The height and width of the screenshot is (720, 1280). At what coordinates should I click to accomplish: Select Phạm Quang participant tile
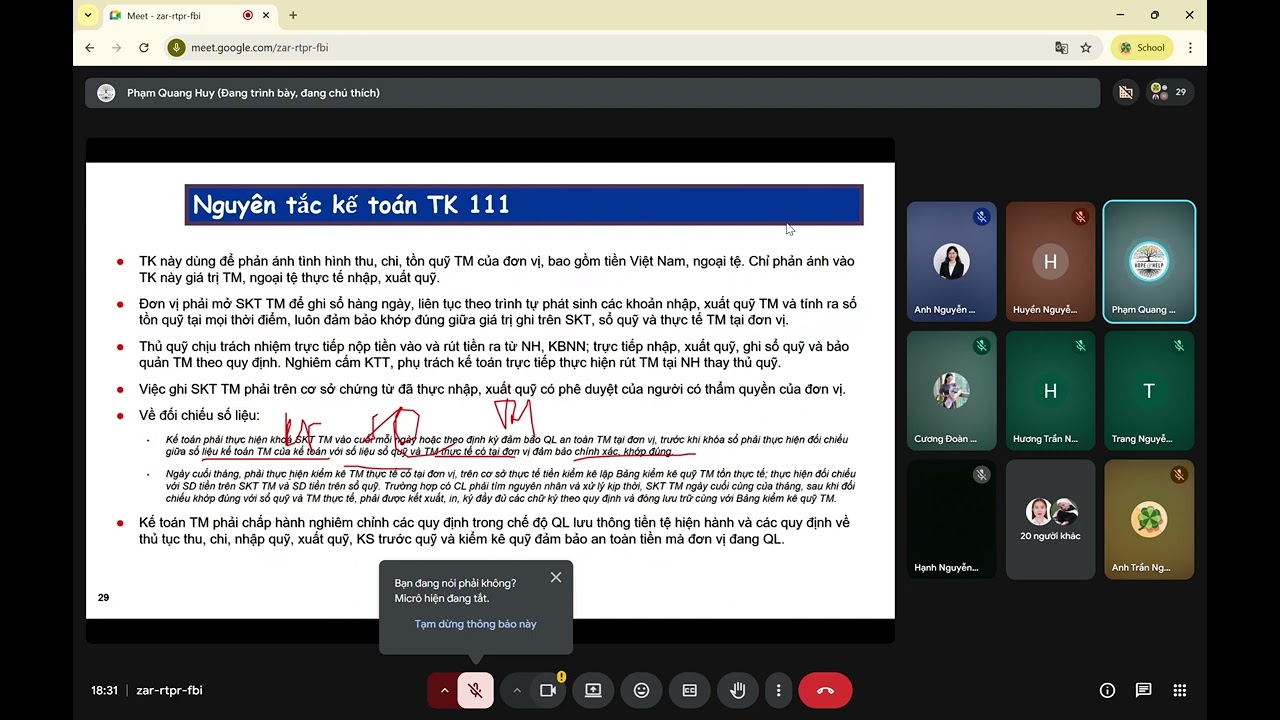click(x=1149, y=262)
